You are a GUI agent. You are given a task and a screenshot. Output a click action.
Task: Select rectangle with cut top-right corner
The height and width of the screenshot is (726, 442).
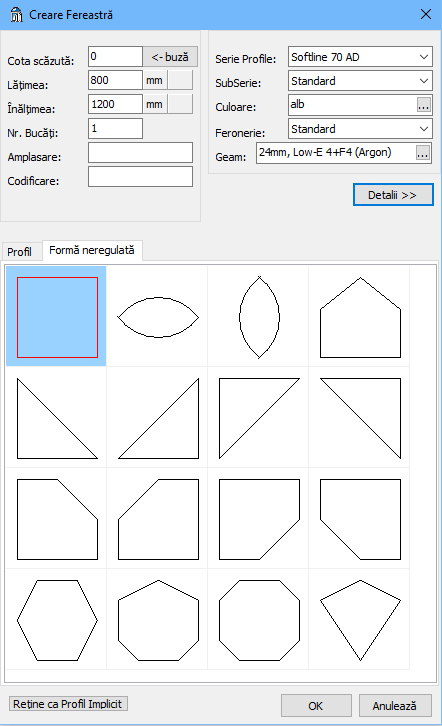(56, 519)
